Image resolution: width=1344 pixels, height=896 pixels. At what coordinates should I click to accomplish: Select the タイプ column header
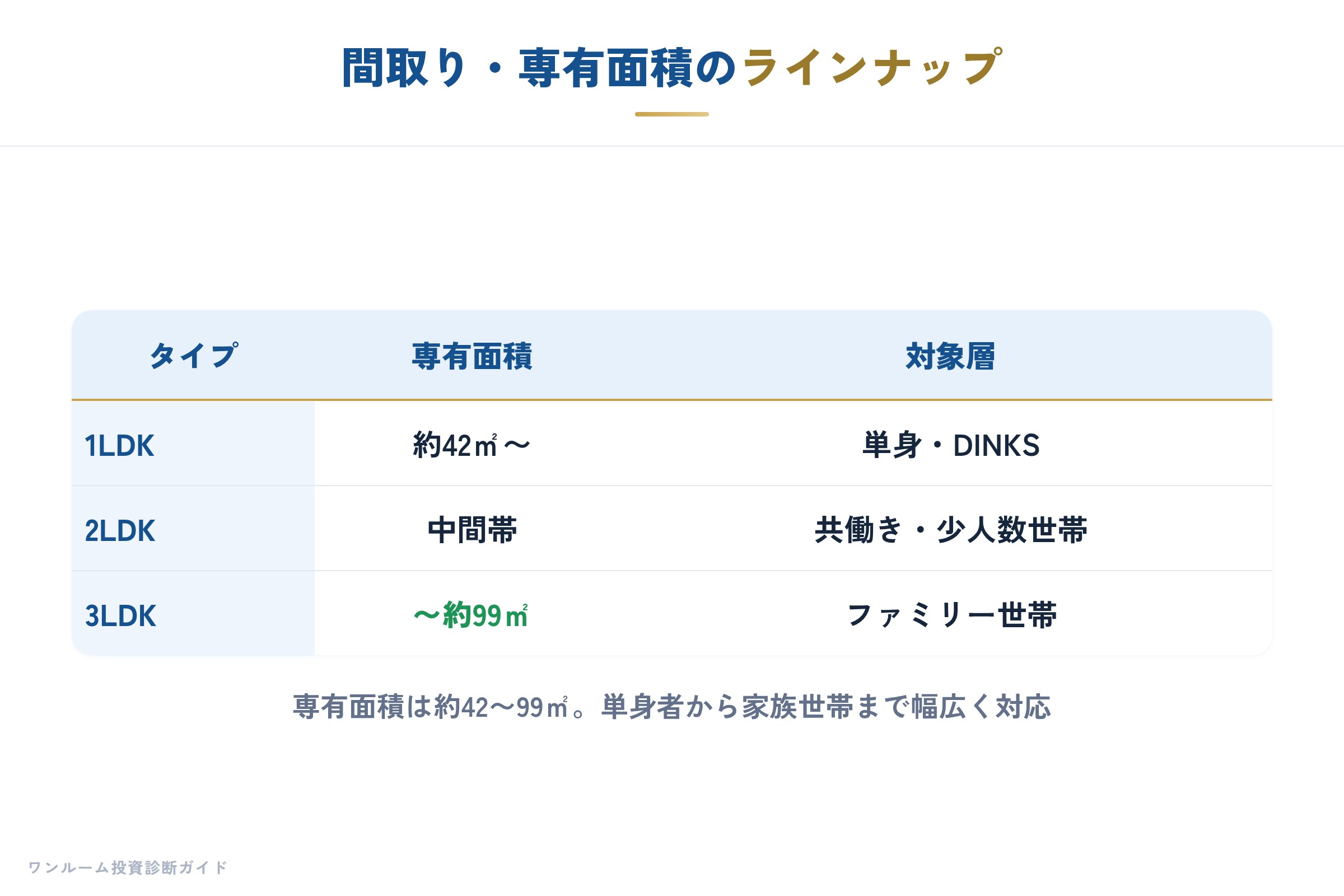click(194, 356)
